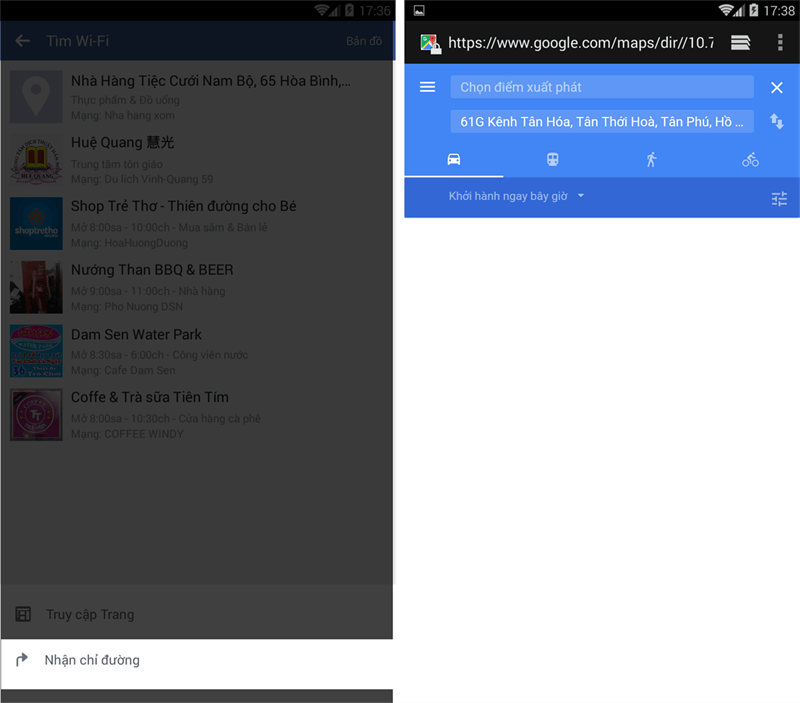
Task: Expand Khởi hành ngay bây giờ dropdown
Action: 516,196
